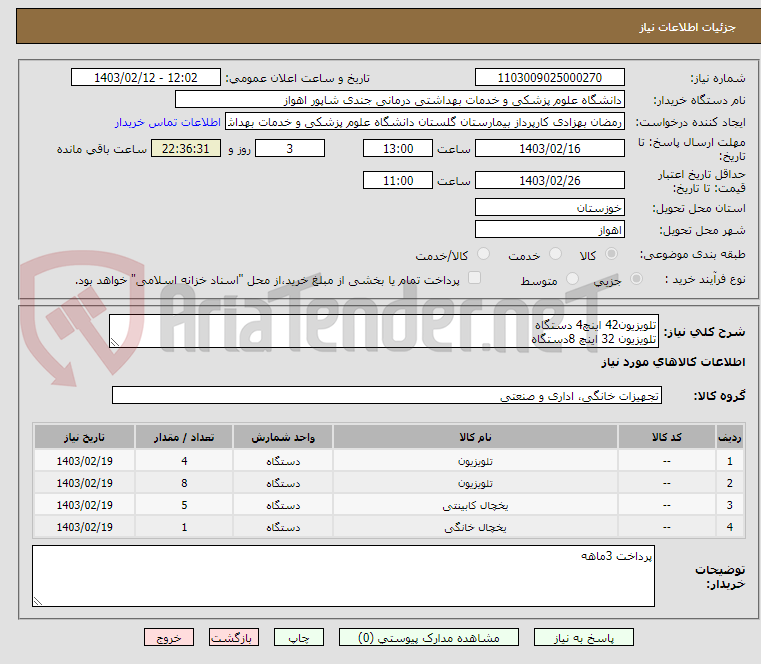This screenshot has height=664, width=761.
Task: Click the validity time field 11:00
Action: coord(397,181)
